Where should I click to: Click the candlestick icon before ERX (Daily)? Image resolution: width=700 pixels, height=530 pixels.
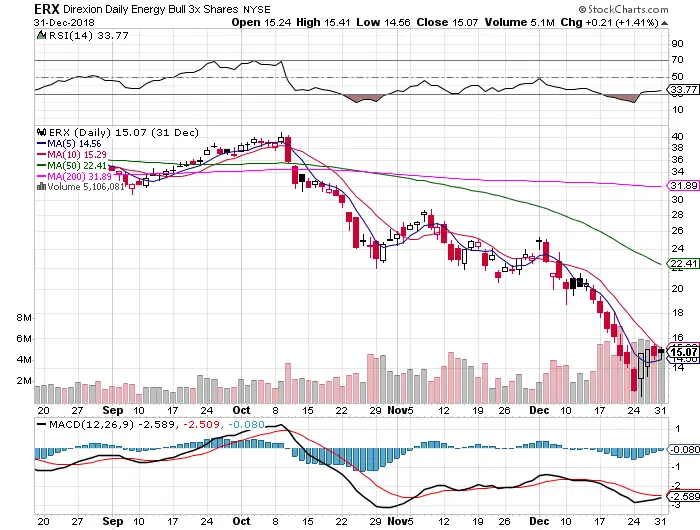(x=42, y=132)
